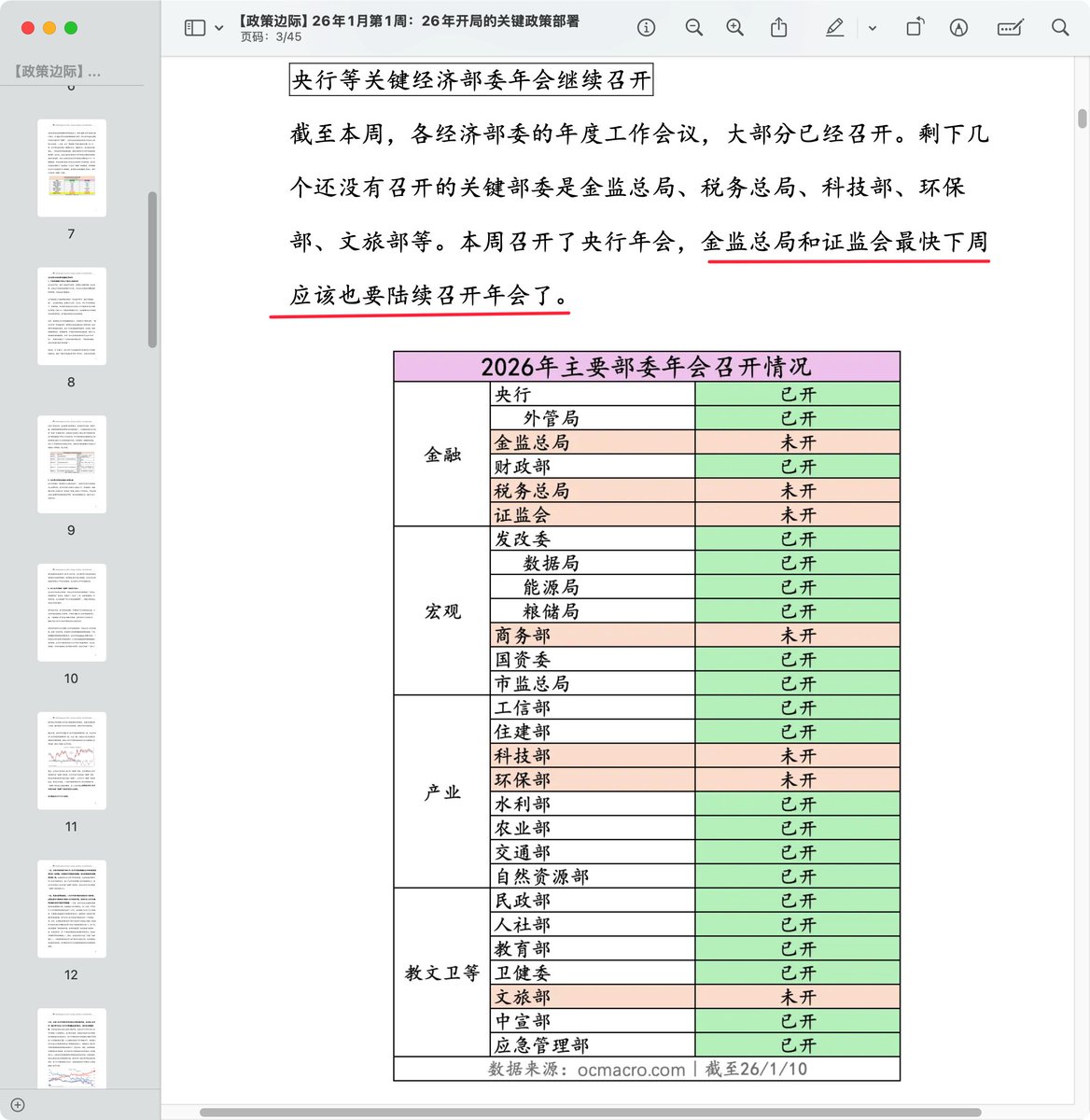The height and width of the screenshot is (1120, 1090).
Task: Click the window title 26年1月第1周
Action: coord(409,21)
